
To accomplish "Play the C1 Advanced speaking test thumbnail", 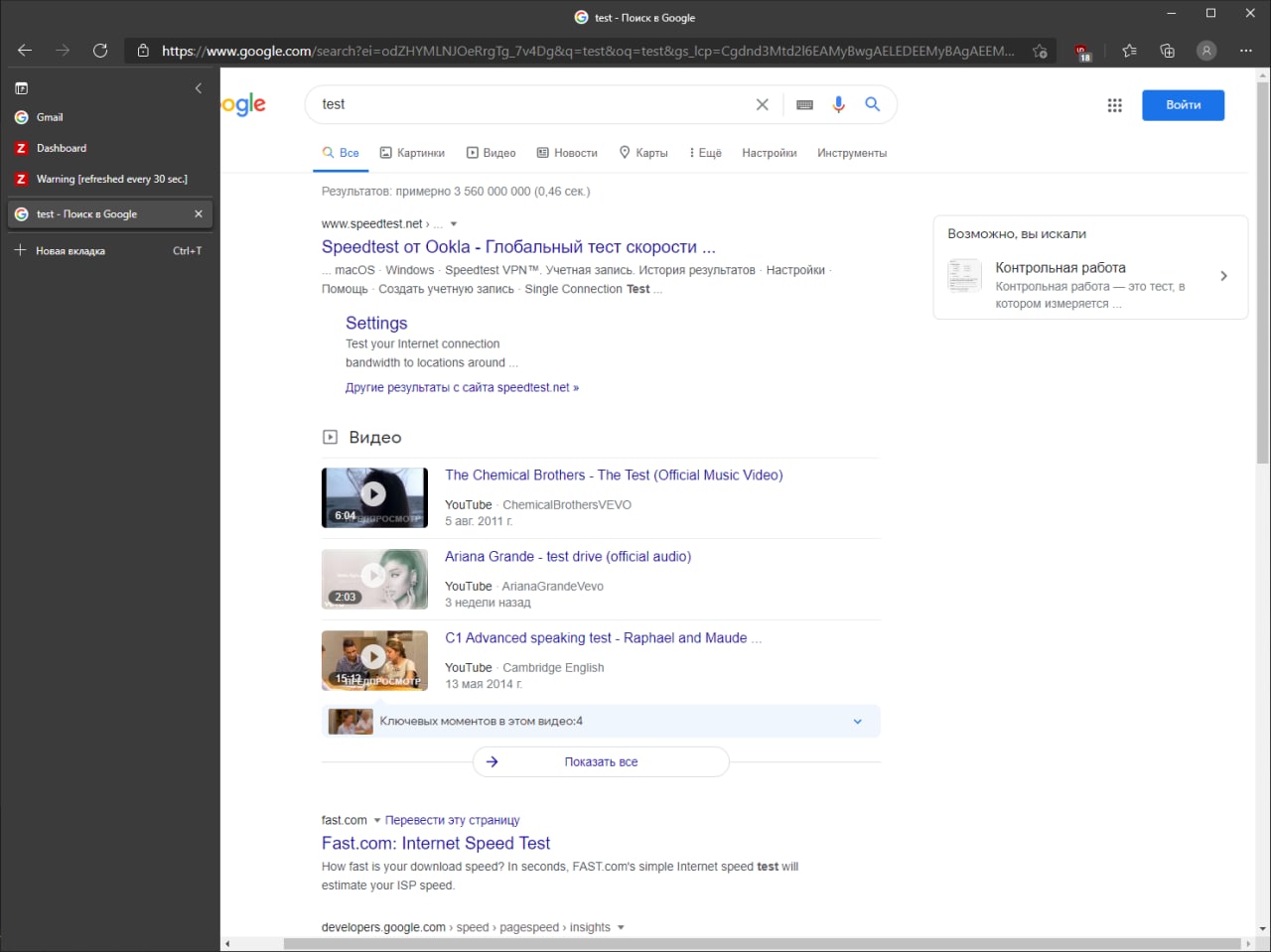I will click(374, 660).
